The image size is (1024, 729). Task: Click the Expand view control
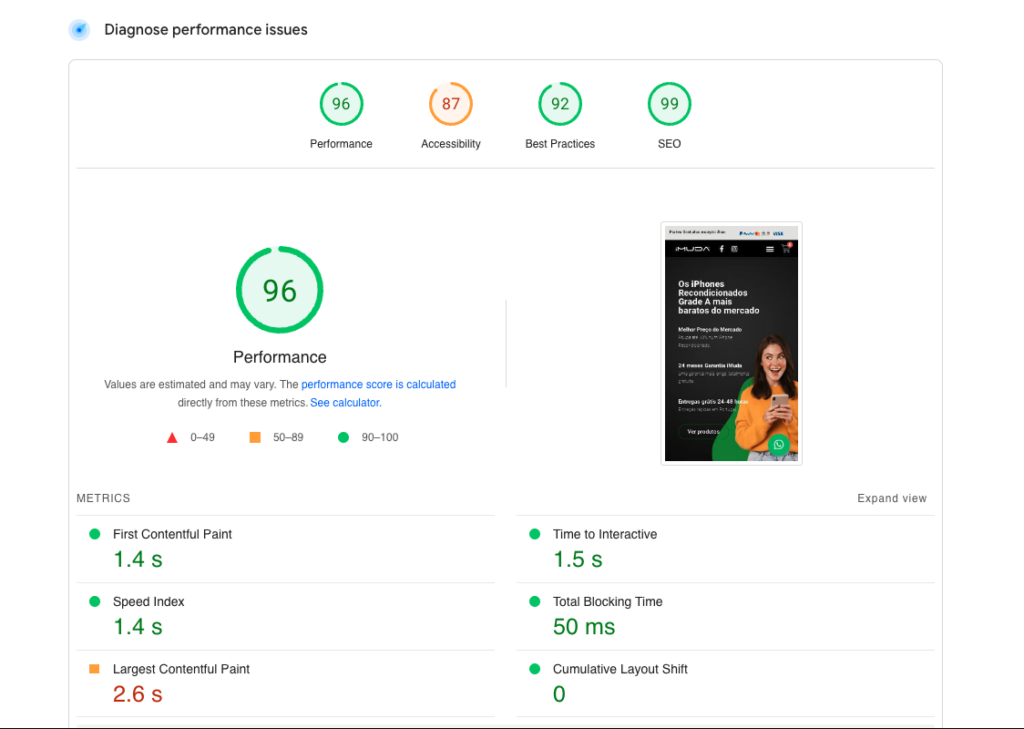[x=891, y=498]
